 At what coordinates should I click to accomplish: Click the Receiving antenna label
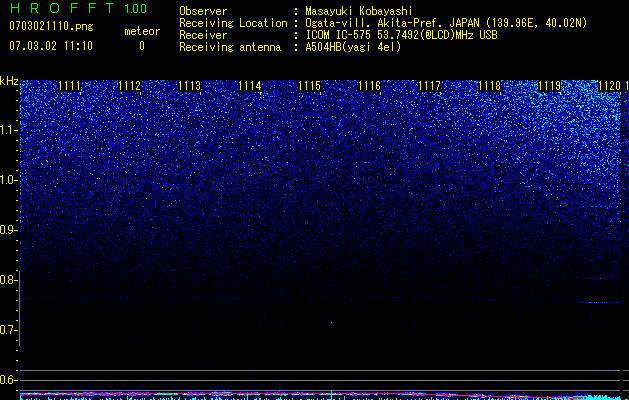(230, 47)
